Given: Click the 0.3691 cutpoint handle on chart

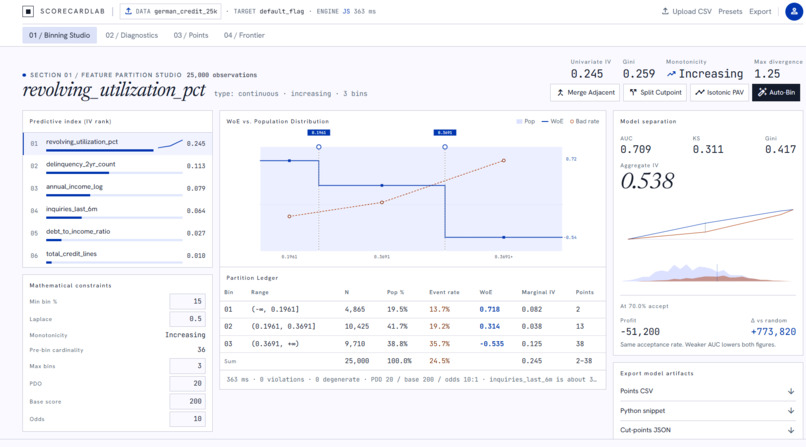Looking at the screenshot, I should (445, 147).
